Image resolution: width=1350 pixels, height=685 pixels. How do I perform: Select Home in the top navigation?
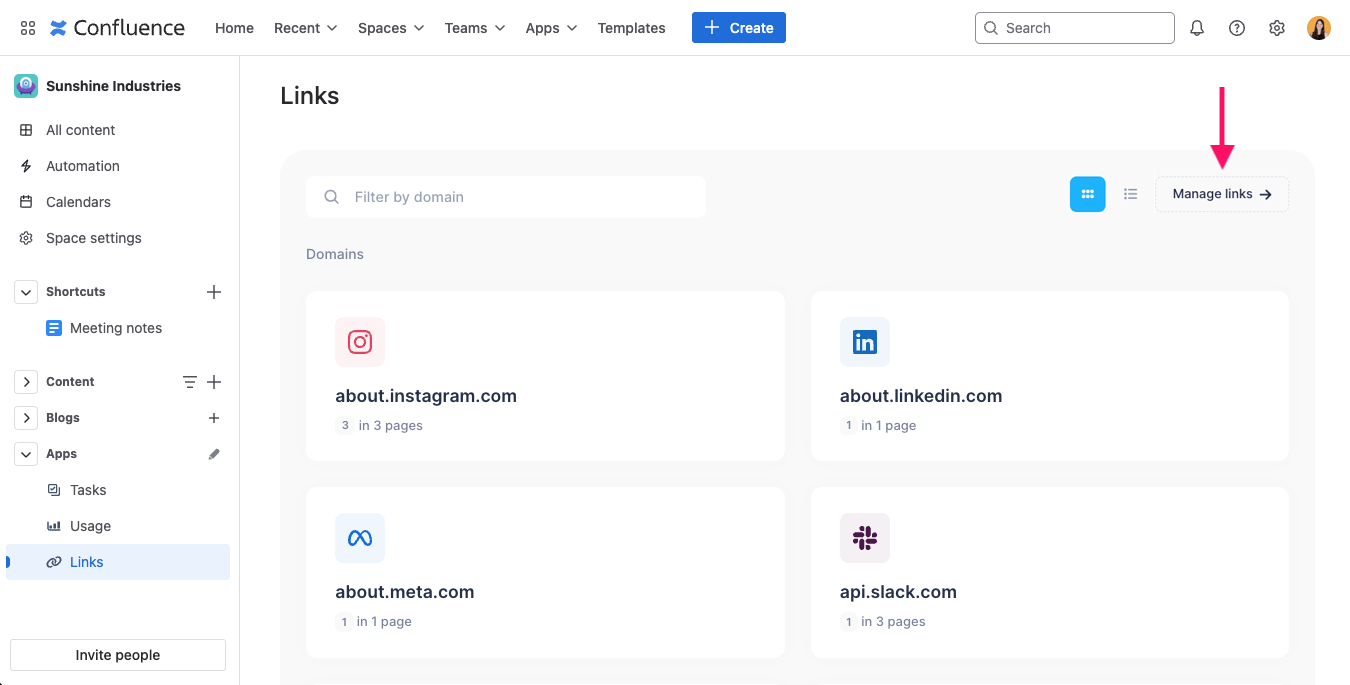click(x=234, y=27)
